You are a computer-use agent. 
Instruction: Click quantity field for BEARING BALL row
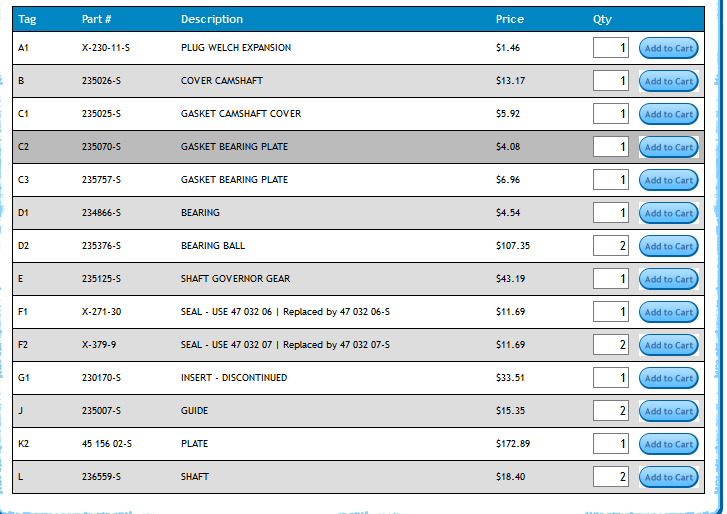tap(611, 246)
